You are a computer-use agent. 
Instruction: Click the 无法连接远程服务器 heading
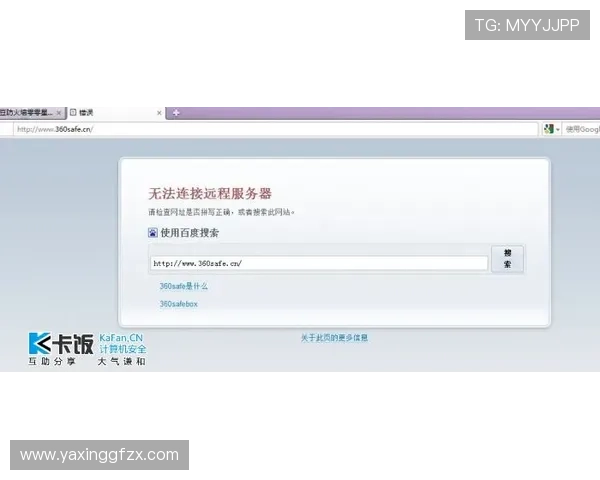pyautogui.click(x=210, y=194)
